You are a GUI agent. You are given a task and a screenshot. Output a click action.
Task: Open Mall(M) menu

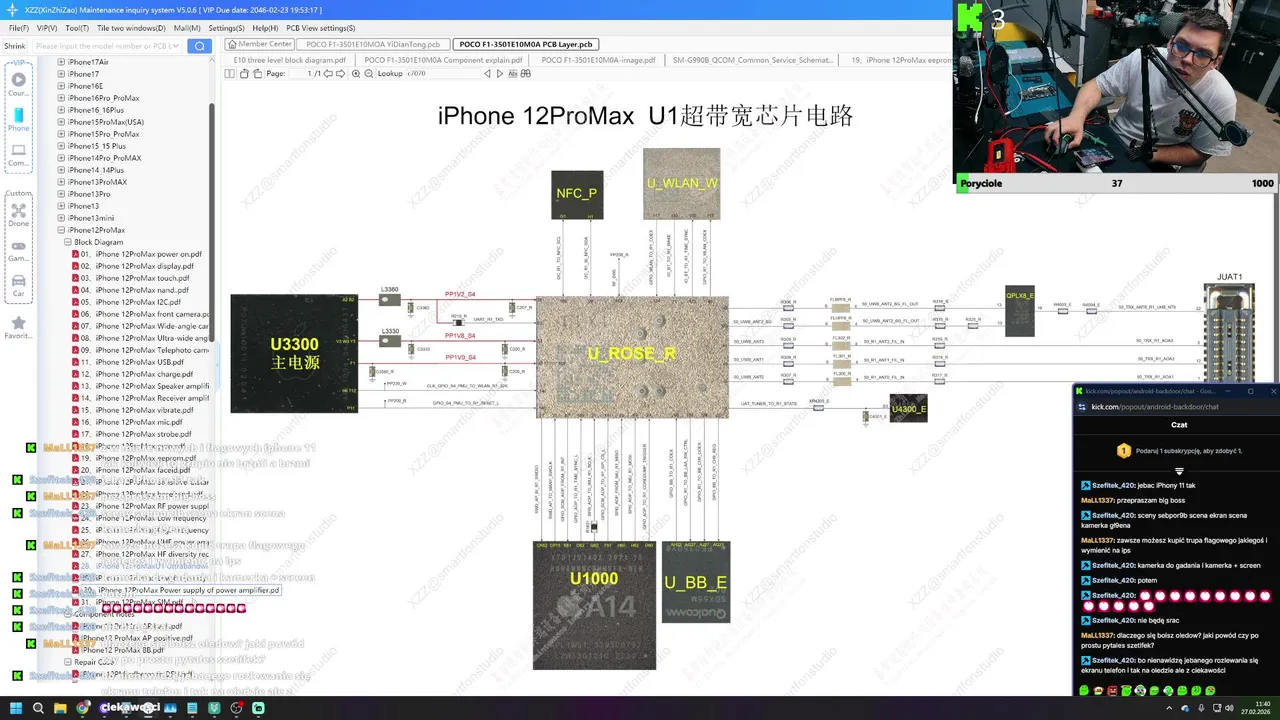(x=187, y=28)
